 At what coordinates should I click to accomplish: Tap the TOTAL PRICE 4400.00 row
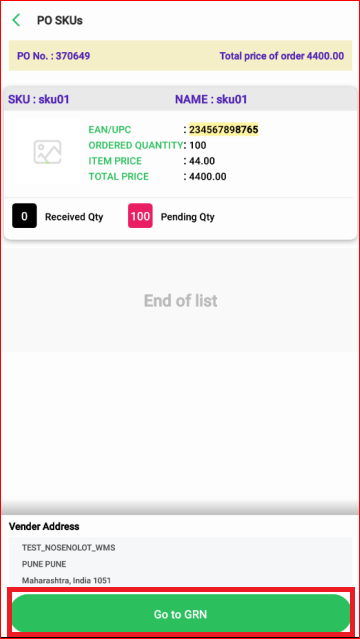pyautogui.click(x=157, y=176)
